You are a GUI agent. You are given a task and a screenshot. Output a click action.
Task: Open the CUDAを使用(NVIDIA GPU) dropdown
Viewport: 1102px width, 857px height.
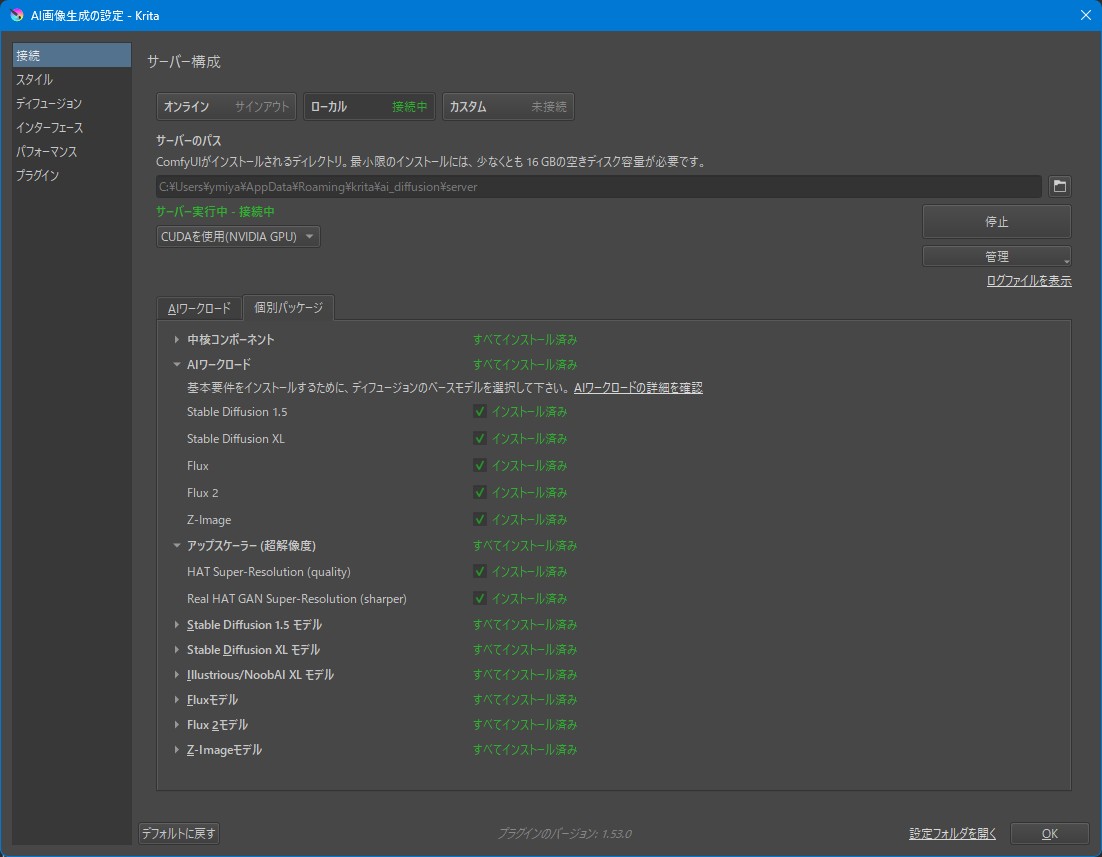click(x=238, y=237)
